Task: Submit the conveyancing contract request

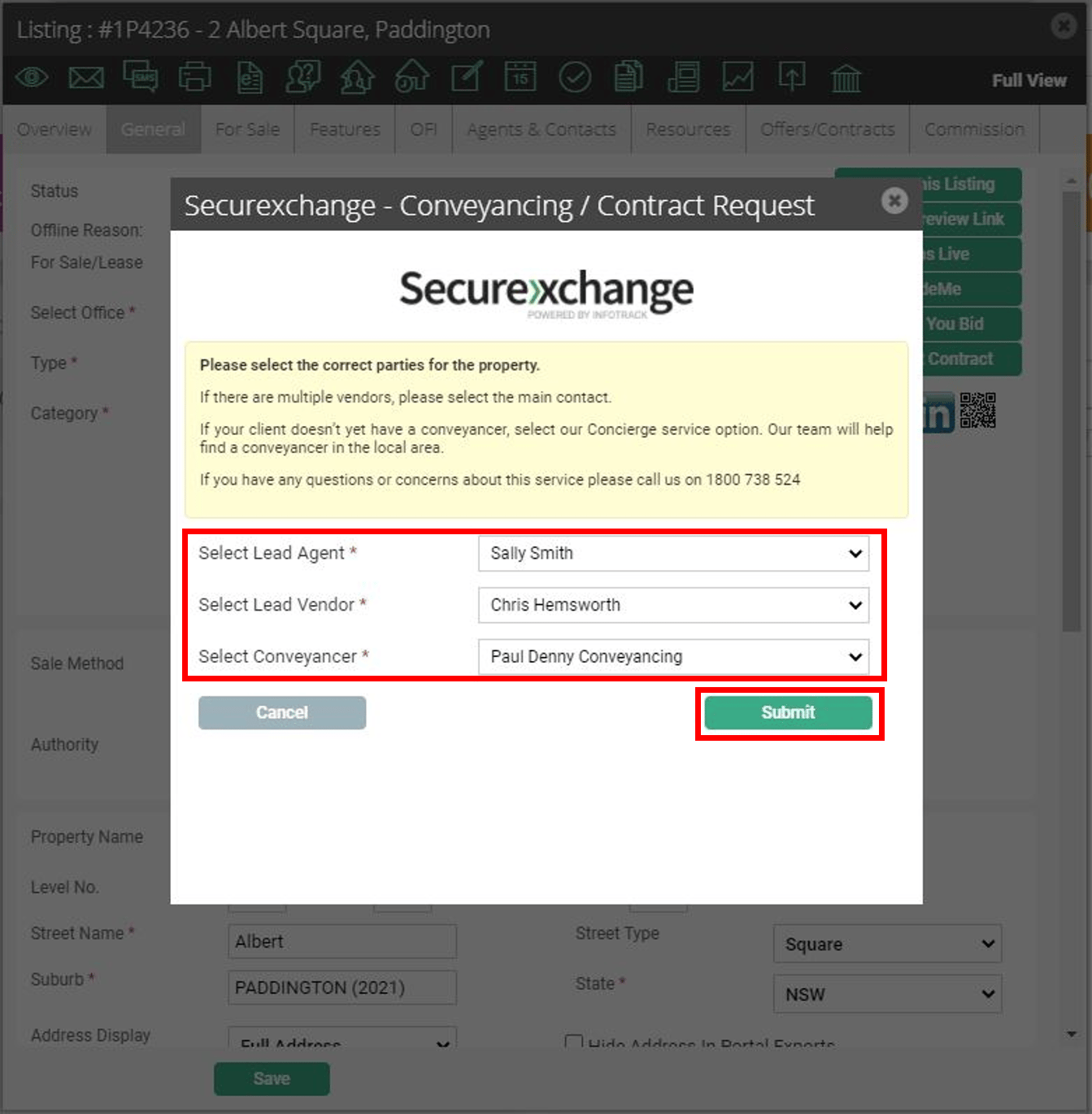Action: click(x=788, y=713)
